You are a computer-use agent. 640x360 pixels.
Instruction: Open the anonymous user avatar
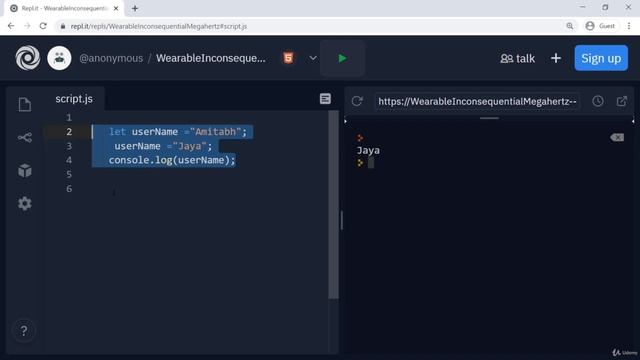point(59,58)
